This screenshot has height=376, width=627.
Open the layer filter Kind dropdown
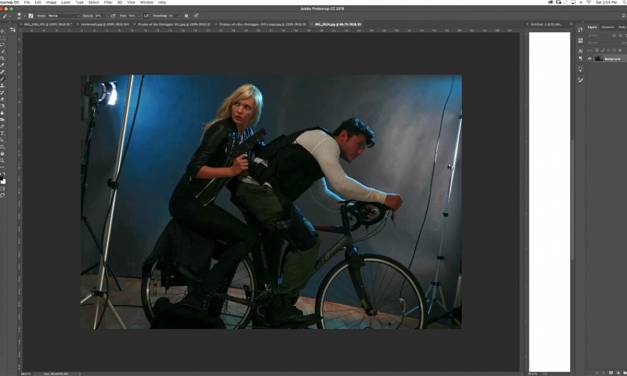(599, 36)
